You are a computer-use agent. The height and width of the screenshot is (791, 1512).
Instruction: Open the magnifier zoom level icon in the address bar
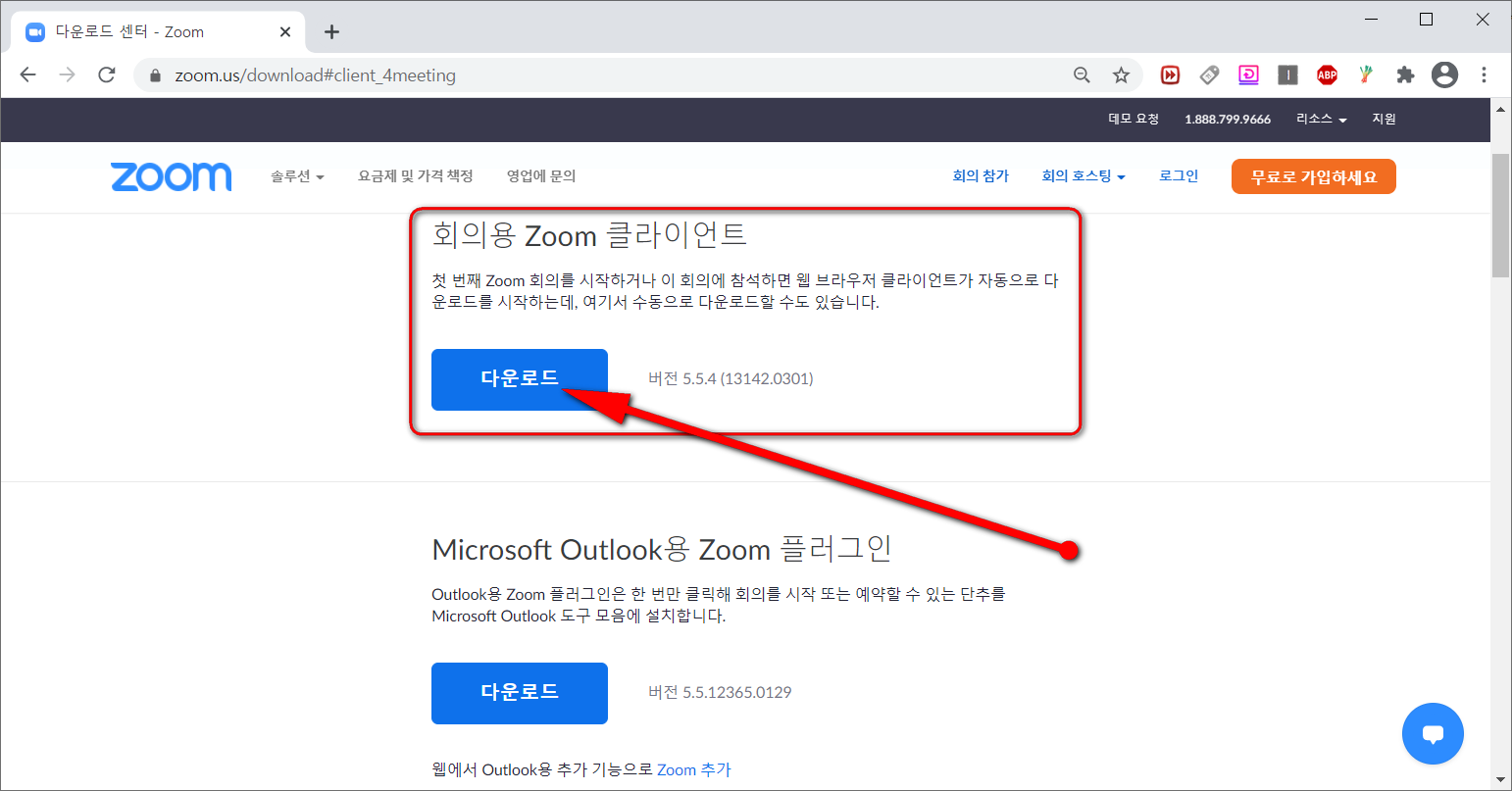(1082, 75)
